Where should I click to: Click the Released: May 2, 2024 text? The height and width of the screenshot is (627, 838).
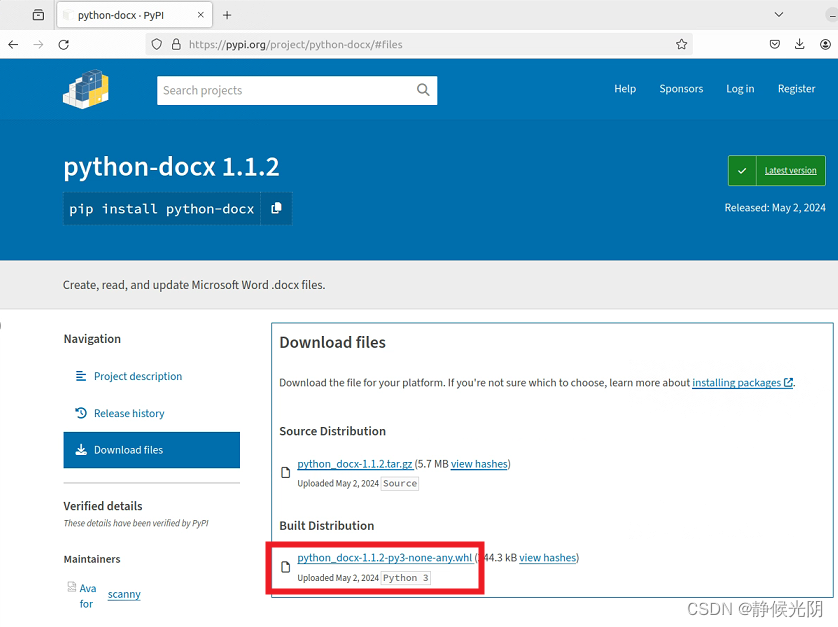(775, 208)
